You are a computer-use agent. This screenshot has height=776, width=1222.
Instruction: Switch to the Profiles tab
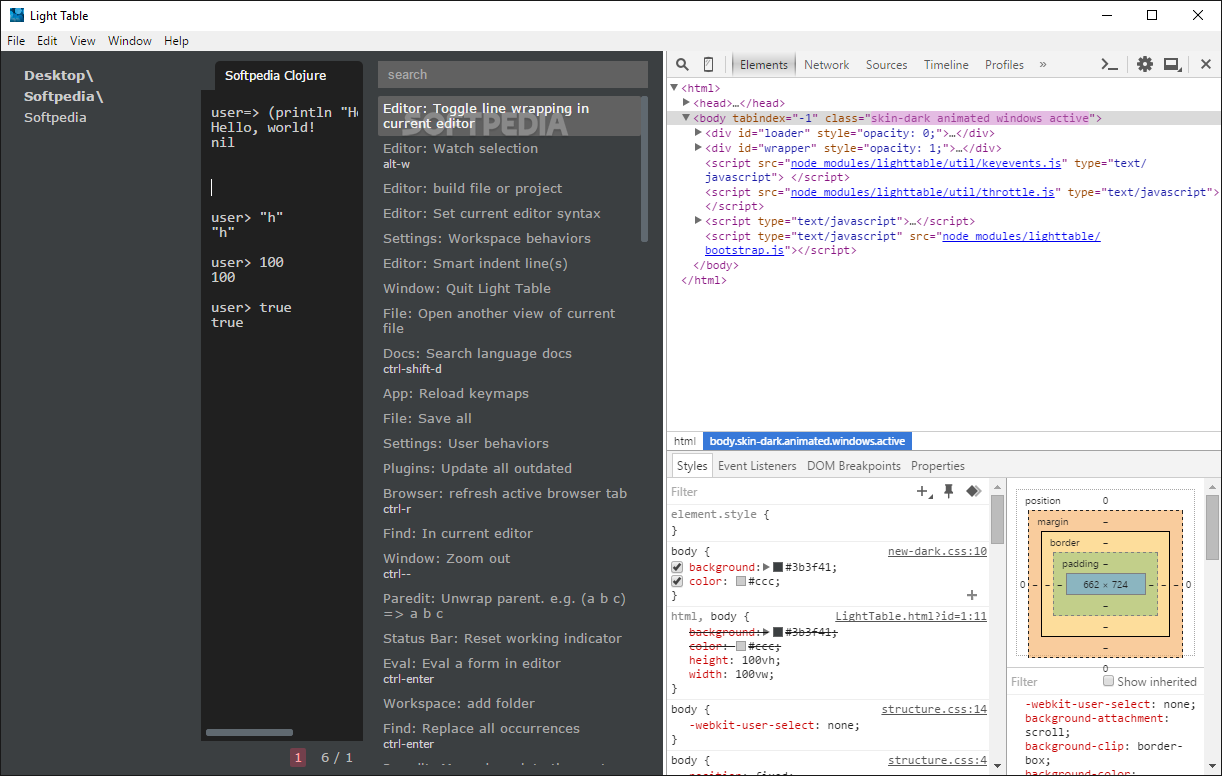pos(1004,64)
